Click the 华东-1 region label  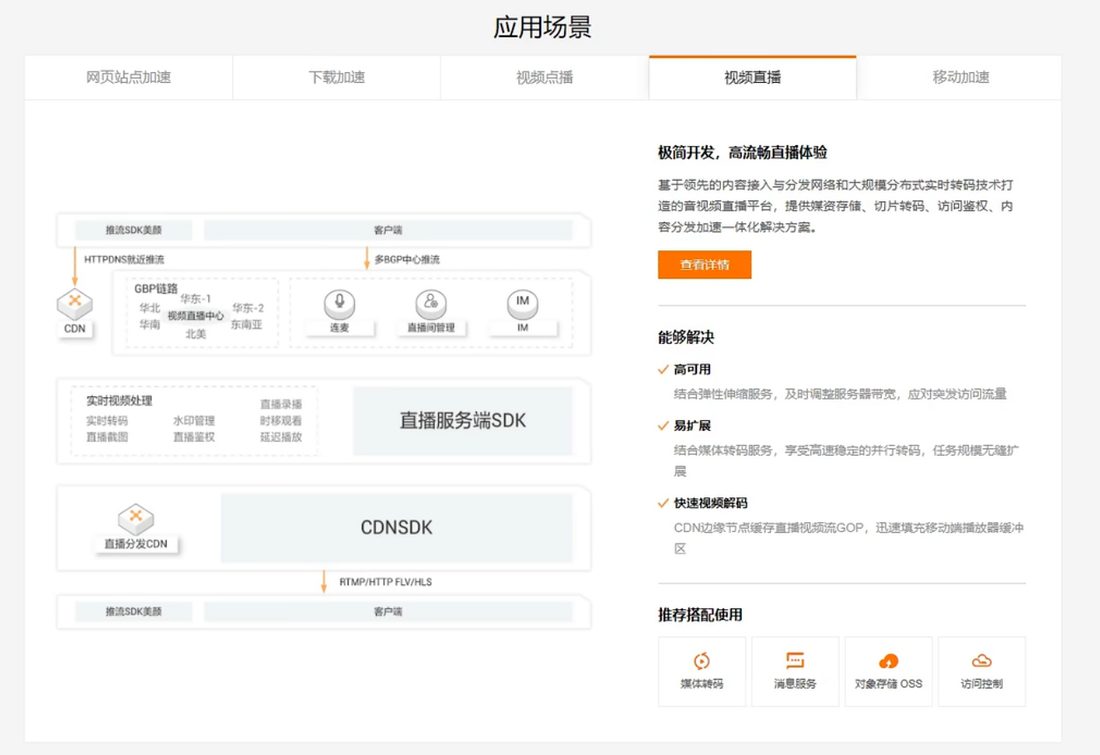pyautogui.click(x=196, y=299)
